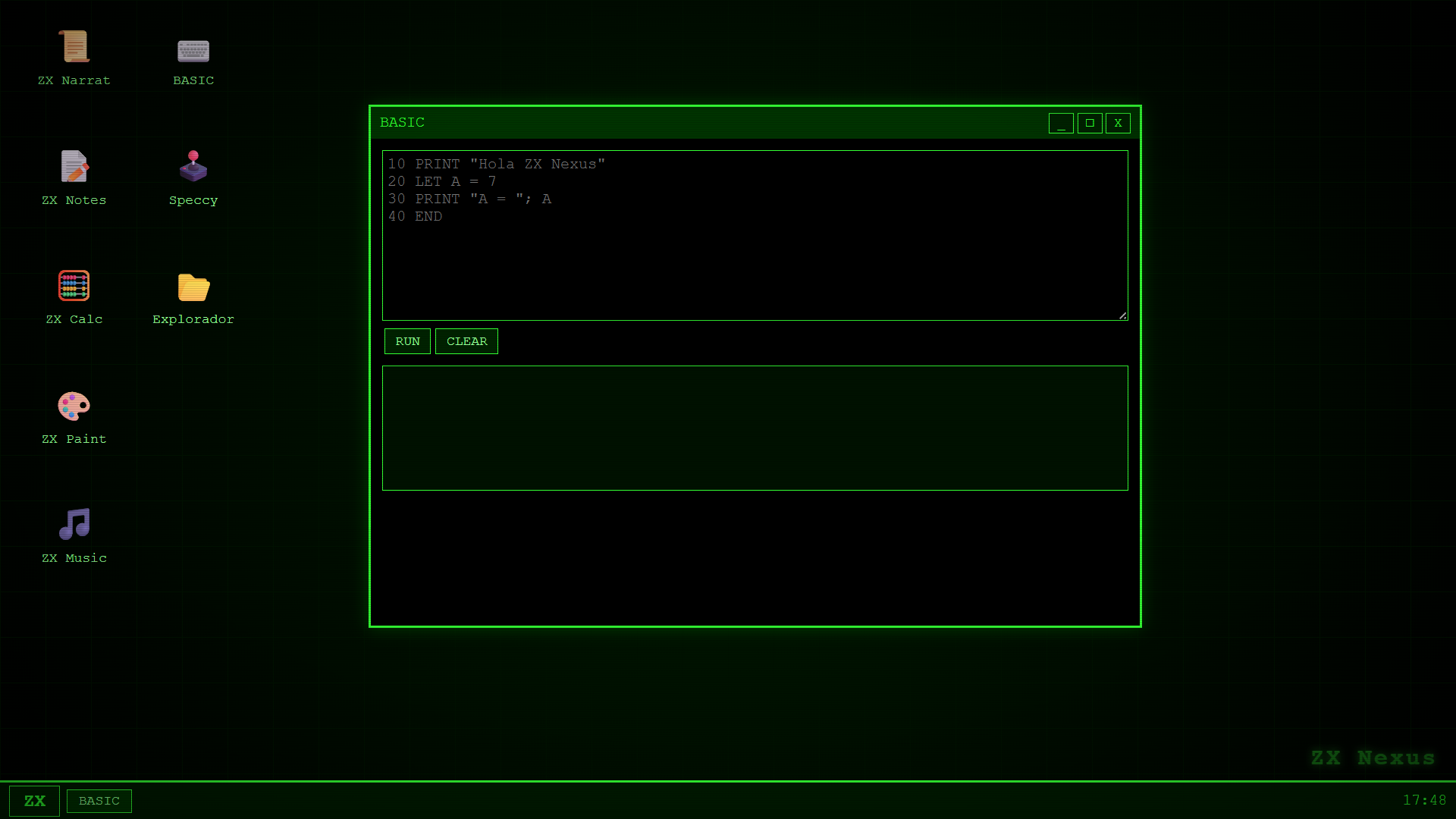
Task: Open the ZX start menu button
Action: tap(34, 801)
